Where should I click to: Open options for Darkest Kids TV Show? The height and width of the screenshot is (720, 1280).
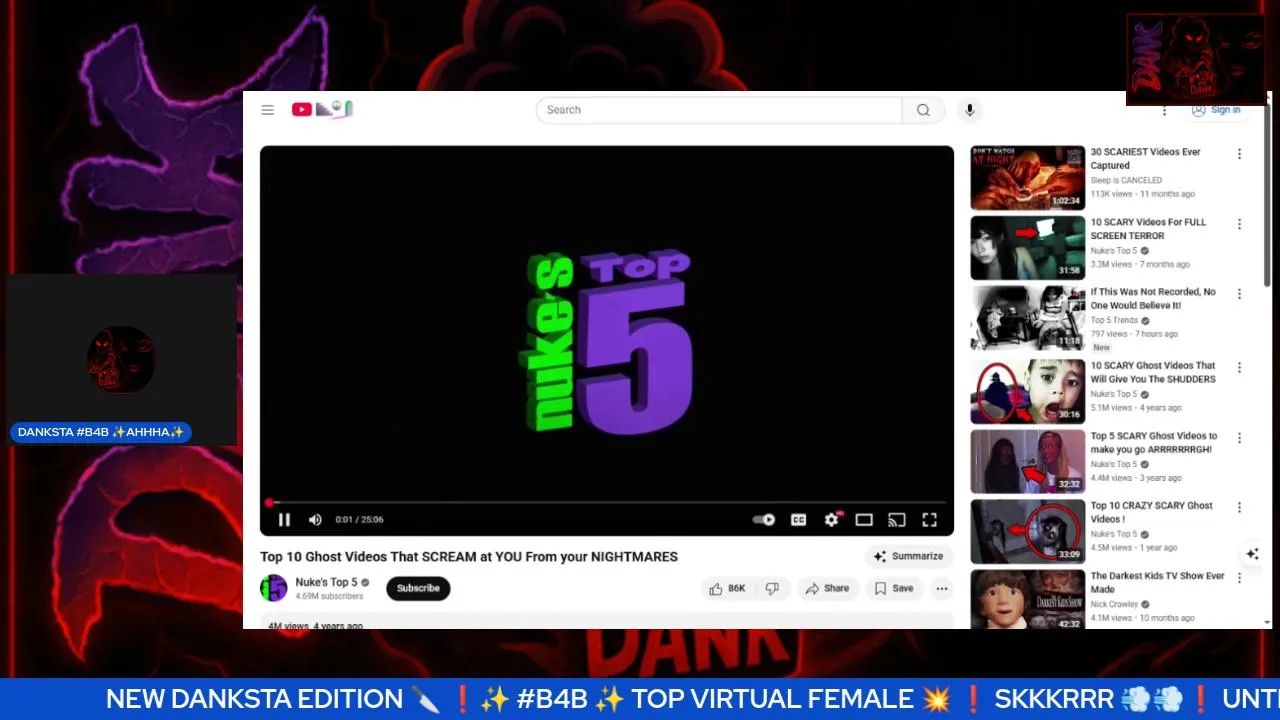coord(1239,578)
